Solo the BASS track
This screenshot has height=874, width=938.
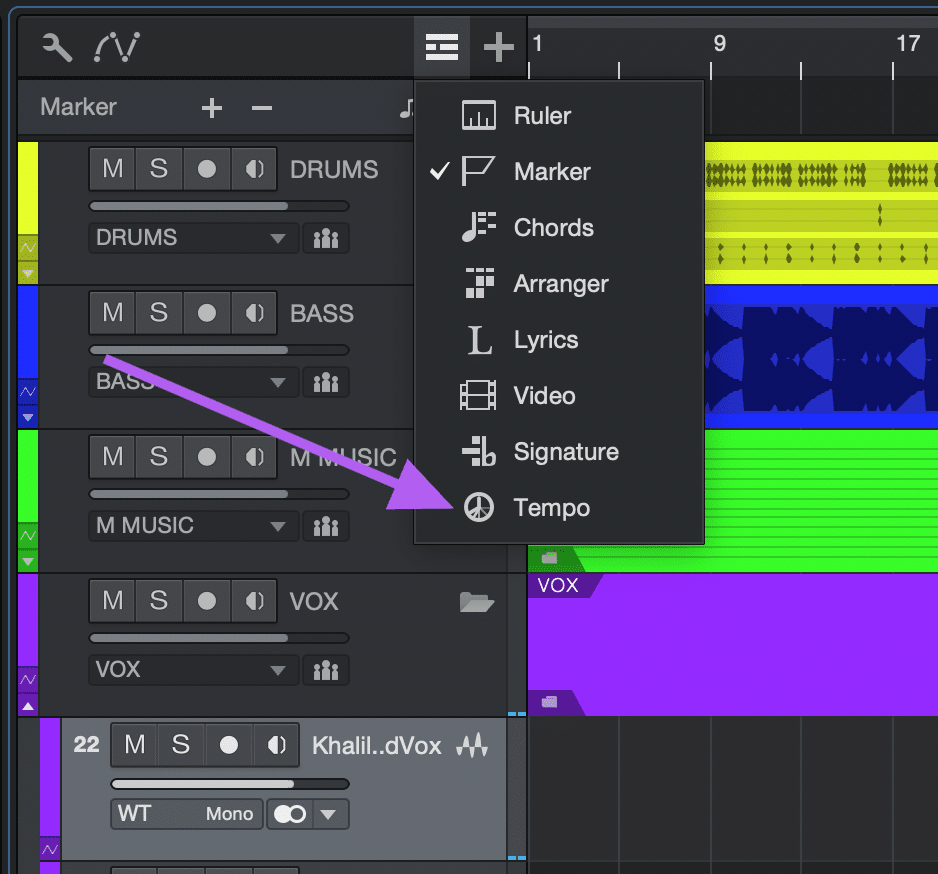[x=156, y=312]
